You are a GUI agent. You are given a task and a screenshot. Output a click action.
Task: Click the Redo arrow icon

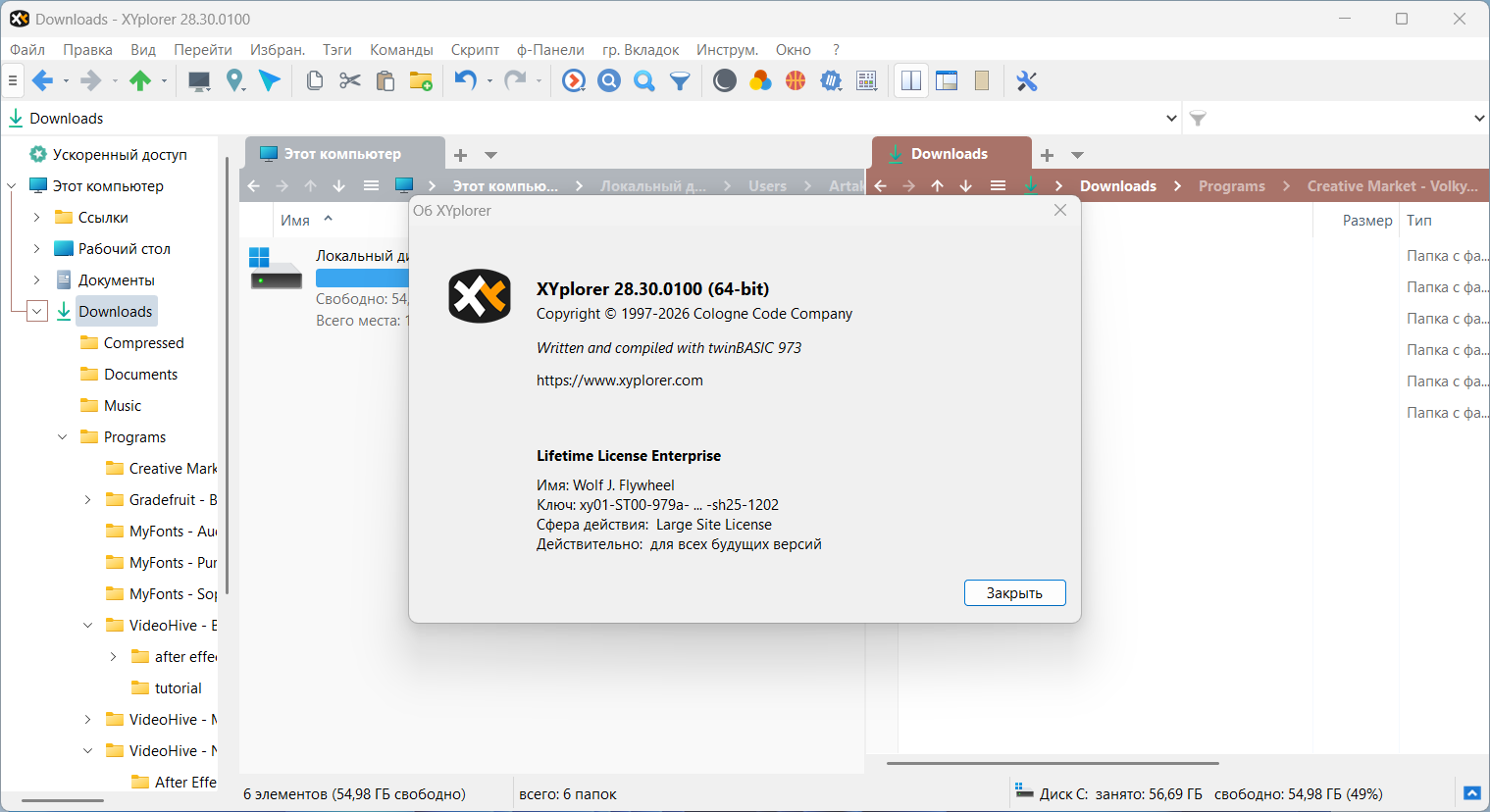[515, 81]
